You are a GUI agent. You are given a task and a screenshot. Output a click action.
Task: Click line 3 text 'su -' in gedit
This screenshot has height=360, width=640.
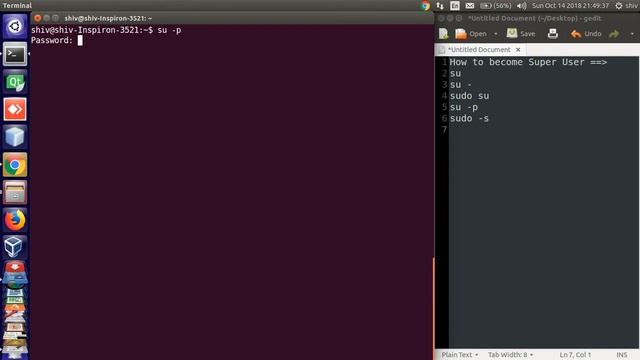point(460,84)
